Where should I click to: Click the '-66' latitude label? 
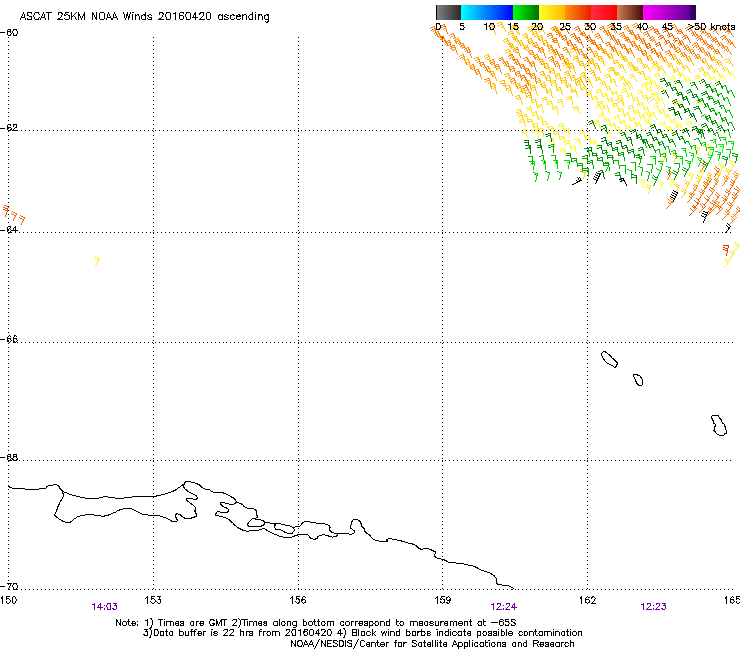click(x=9, y=339)
